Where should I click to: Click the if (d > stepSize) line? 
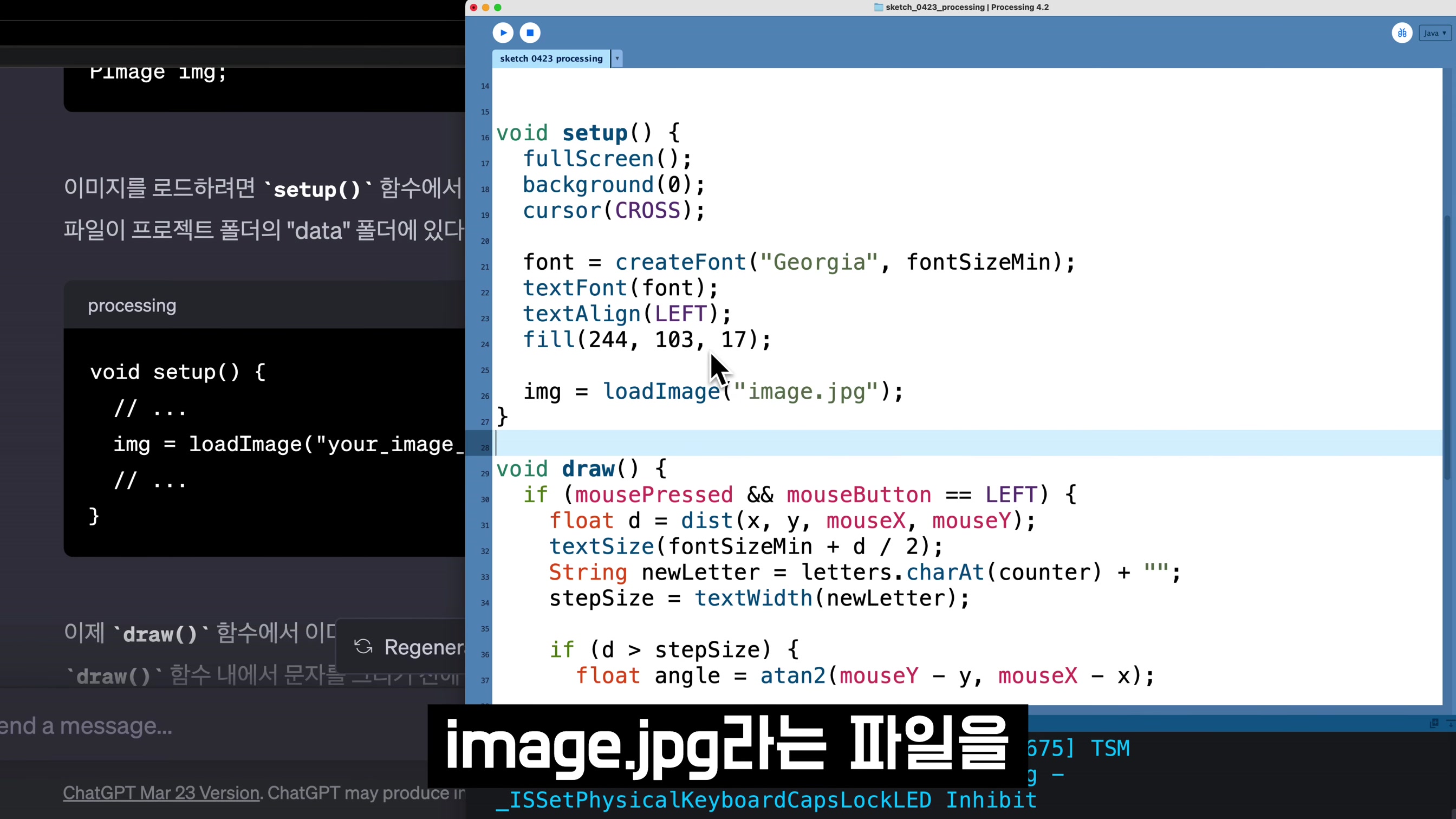tap(674, 650)
